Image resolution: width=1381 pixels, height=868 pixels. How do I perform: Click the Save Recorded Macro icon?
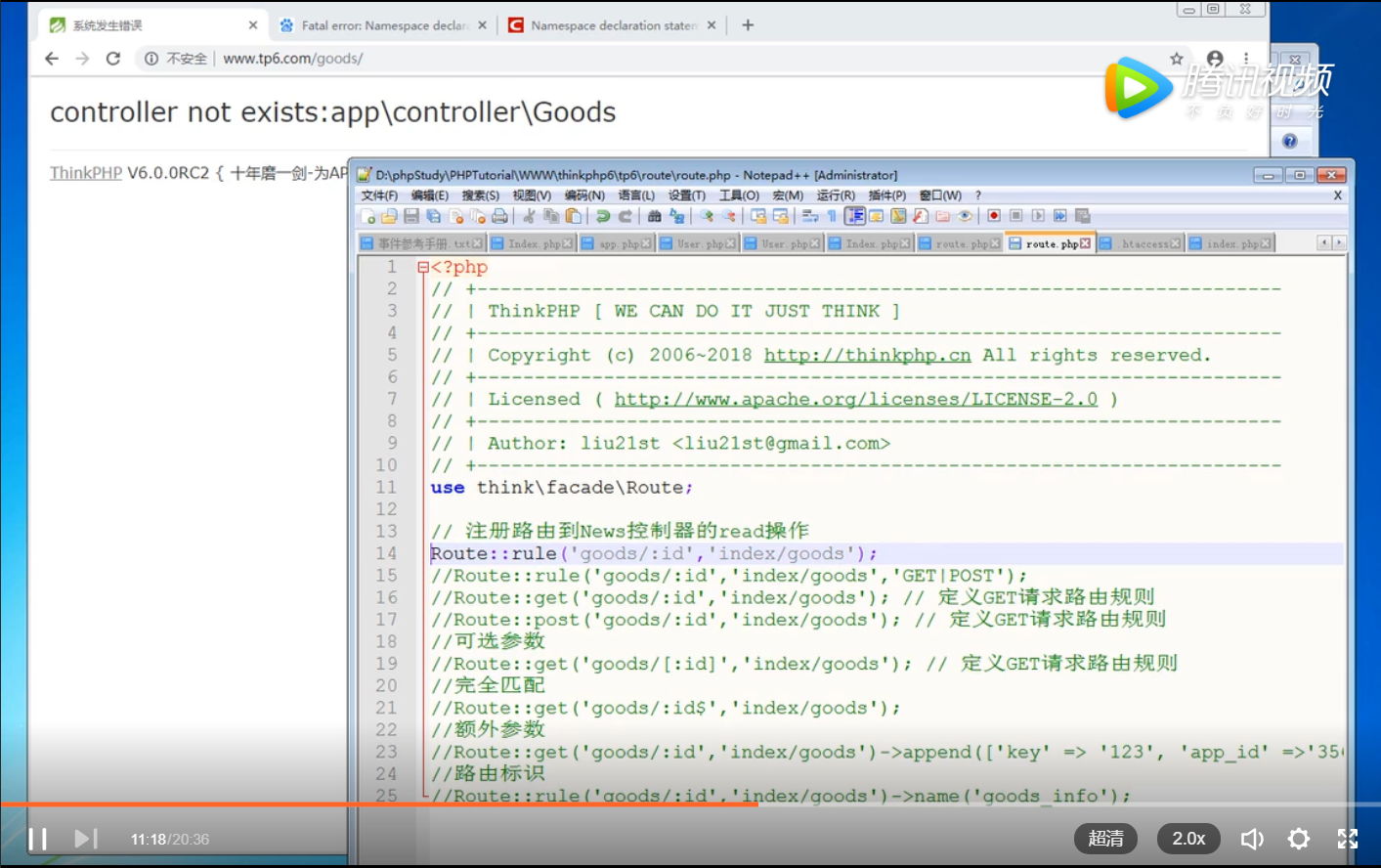1083,216
